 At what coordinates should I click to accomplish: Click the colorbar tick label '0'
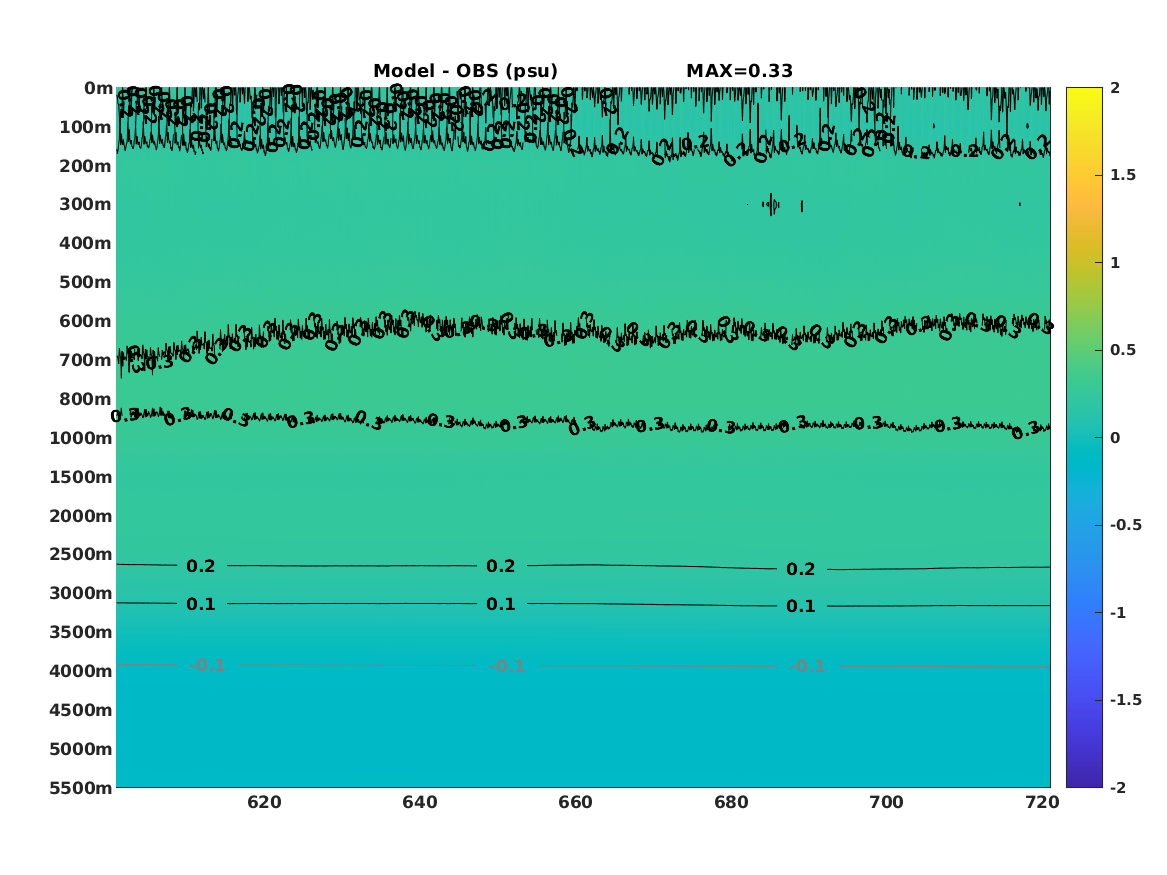pos(1115,438)
